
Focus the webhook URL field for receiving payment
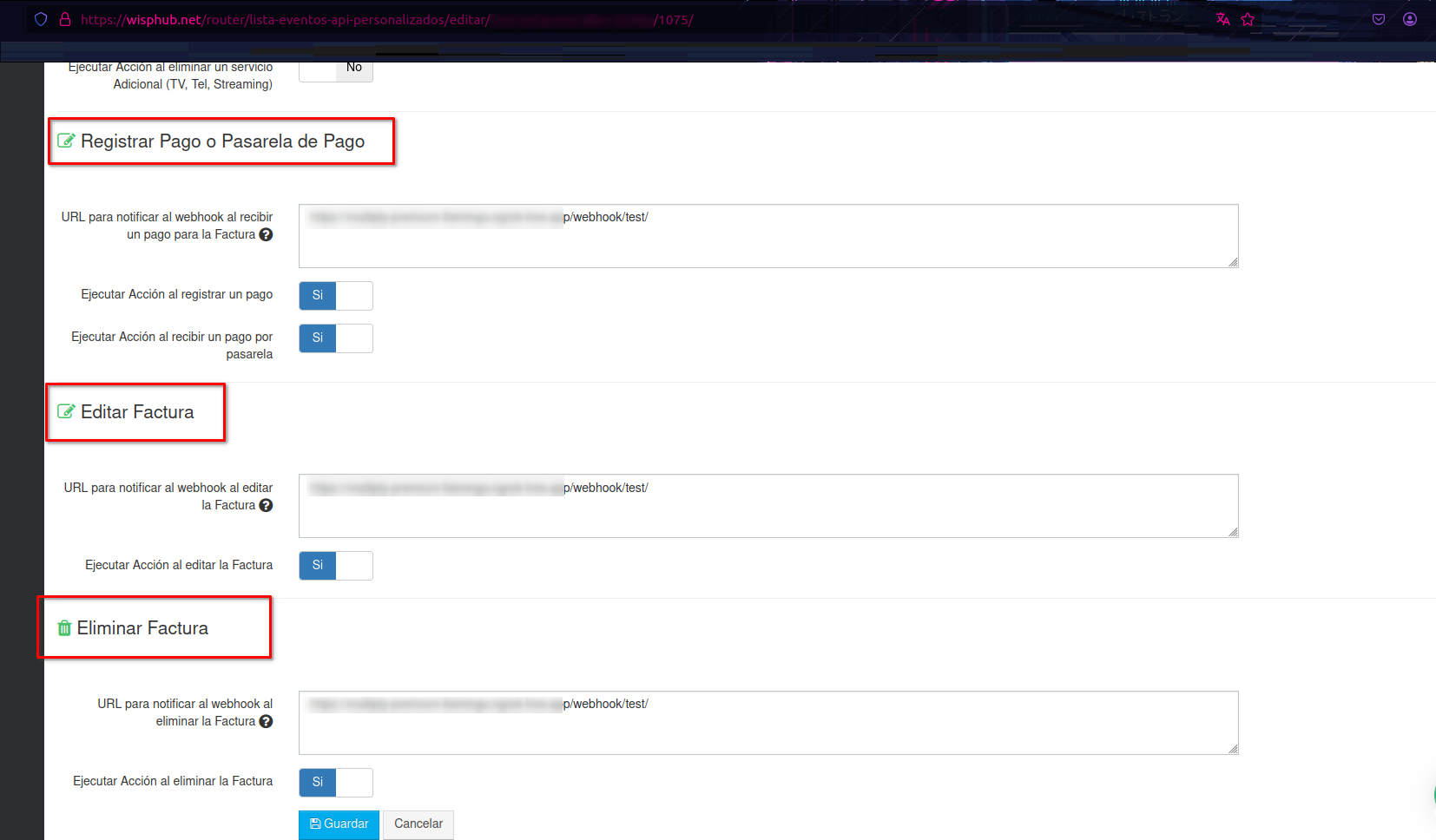[x=767, y=236]
